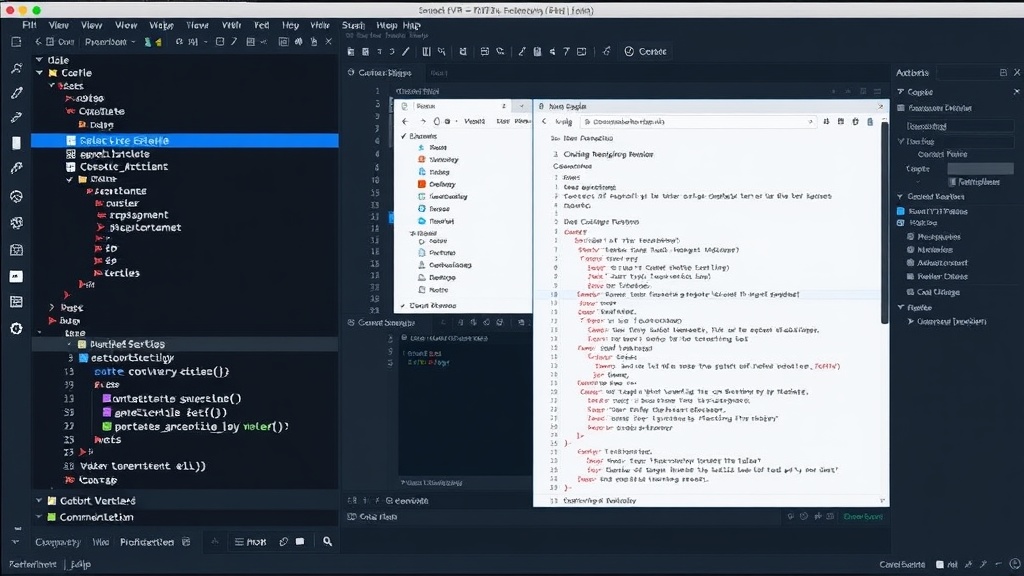Click the orange square icon item in file browser list
Image resolution: width=1024 pixels, height=576 pixels.
pyautogui.click(x=422, y=184)
